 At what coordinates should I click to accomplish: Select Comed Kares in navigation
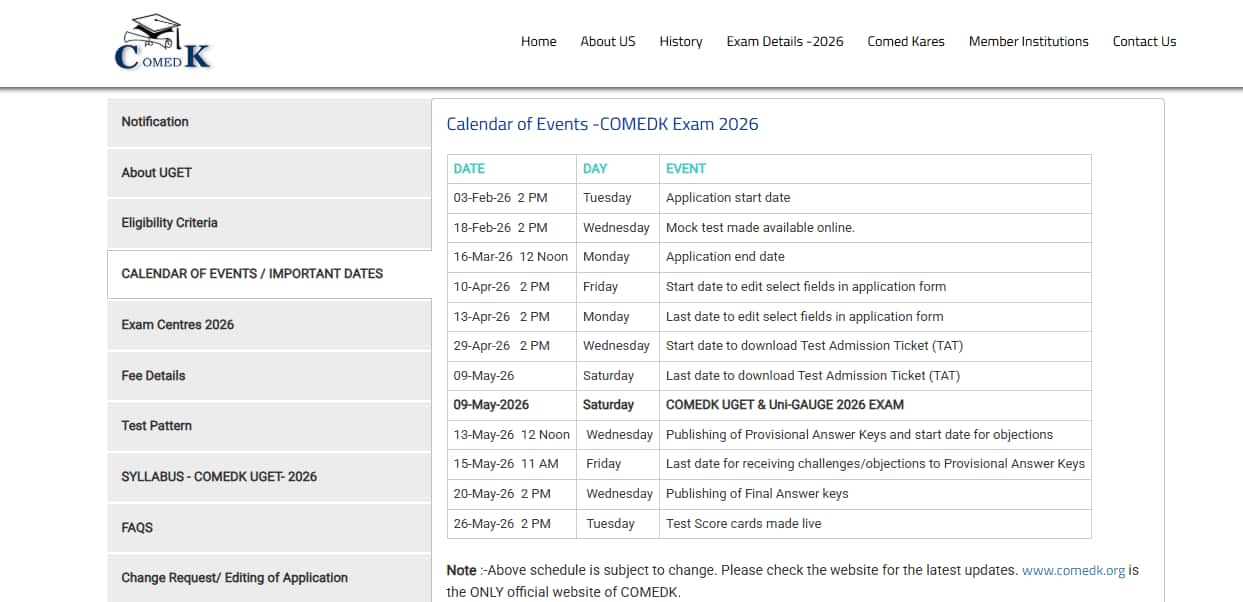pos(905,41)
